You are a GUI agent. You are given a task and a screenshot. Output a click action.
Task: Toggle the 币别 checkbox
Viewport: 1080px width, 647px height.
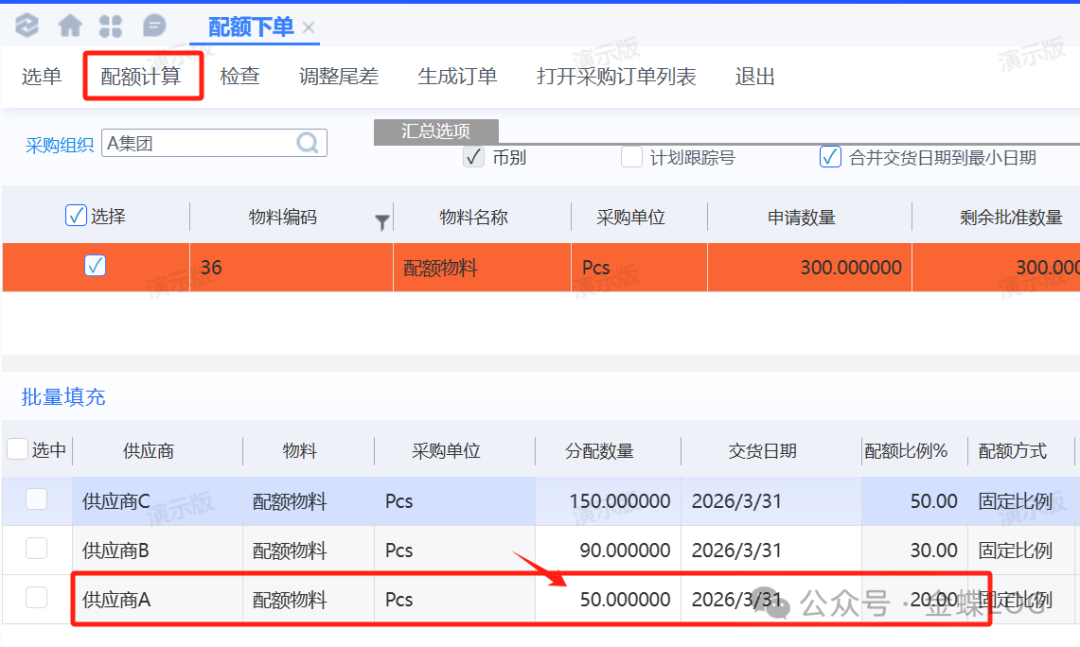pyautogui.click(x=474, y=157)
